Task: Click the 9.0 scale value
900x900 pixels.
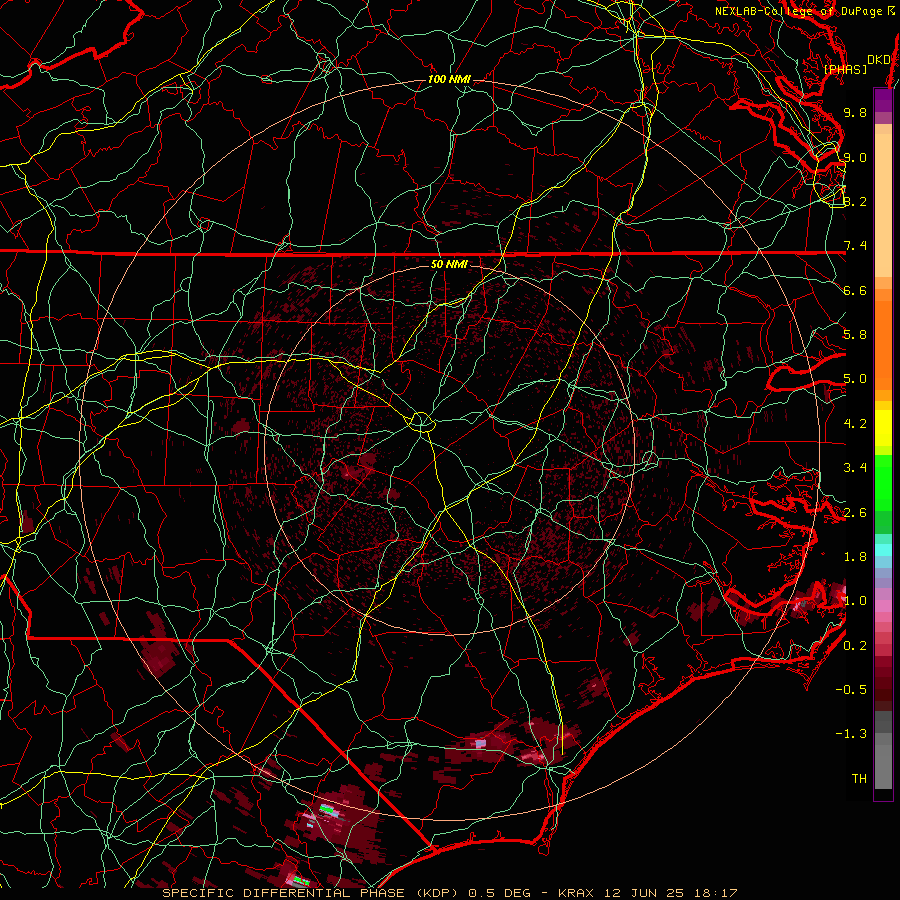Action: click(x=855, y=157)
